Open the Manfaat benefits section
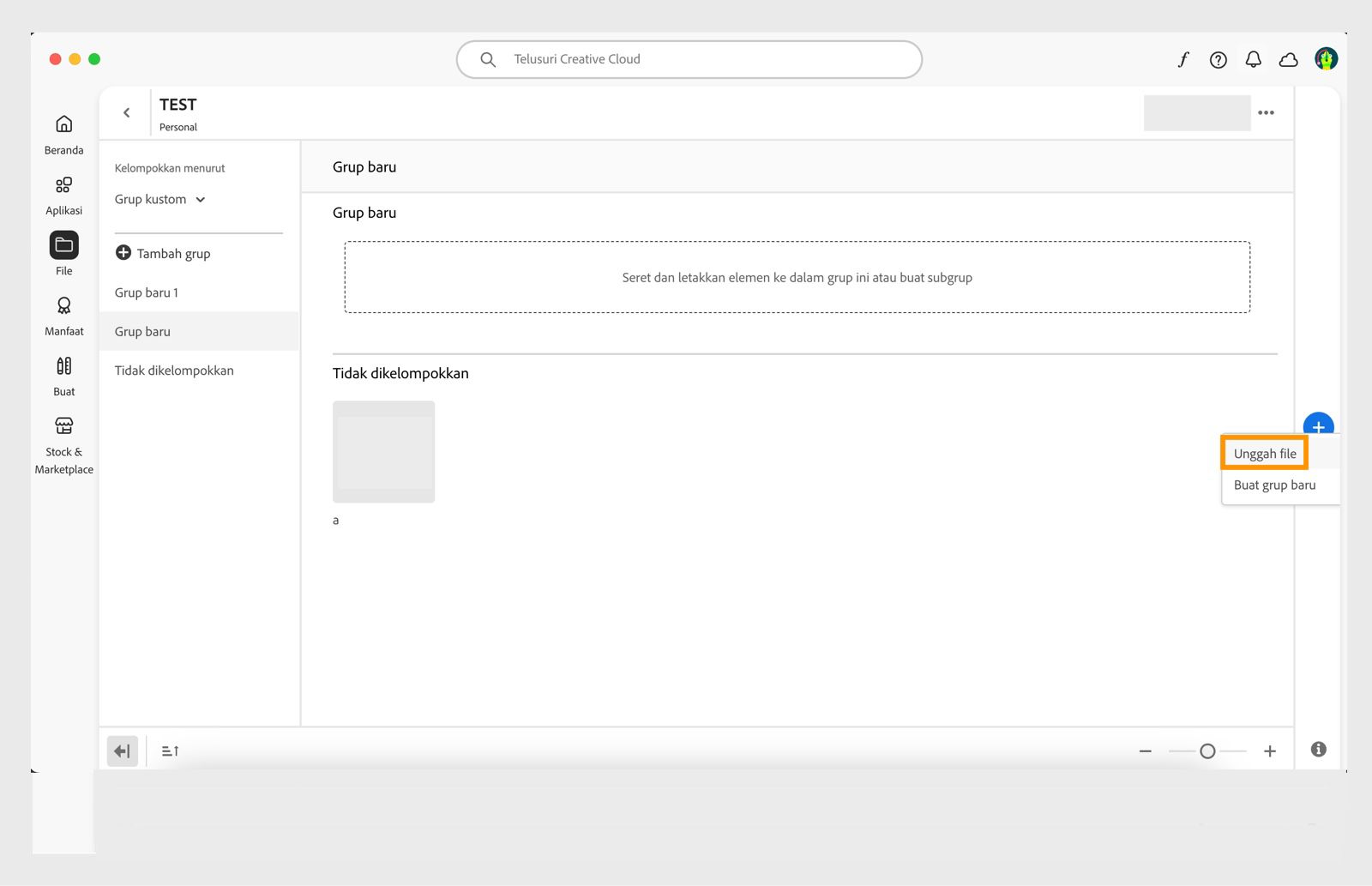Screen dimensions: 1372x886 coord(63,316)
